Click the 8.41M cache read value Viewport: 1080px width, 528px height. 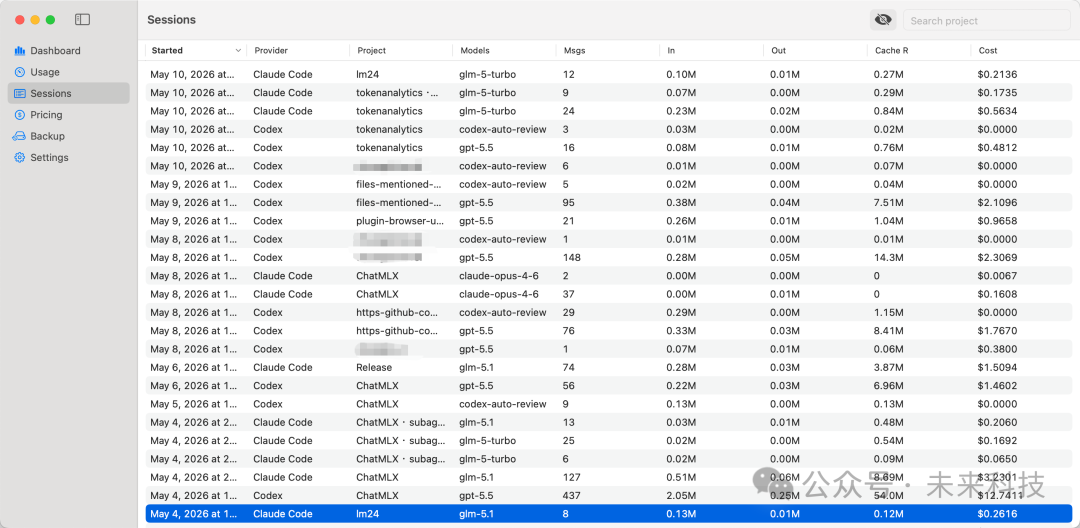[889, 330]
